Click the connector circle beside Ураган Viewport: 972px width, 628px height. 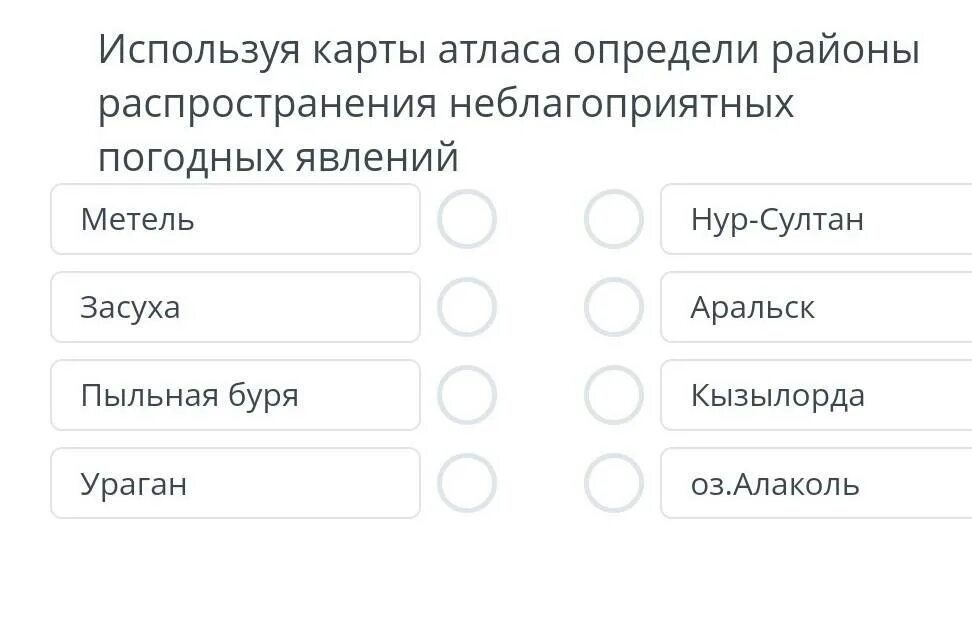(467, 483)
